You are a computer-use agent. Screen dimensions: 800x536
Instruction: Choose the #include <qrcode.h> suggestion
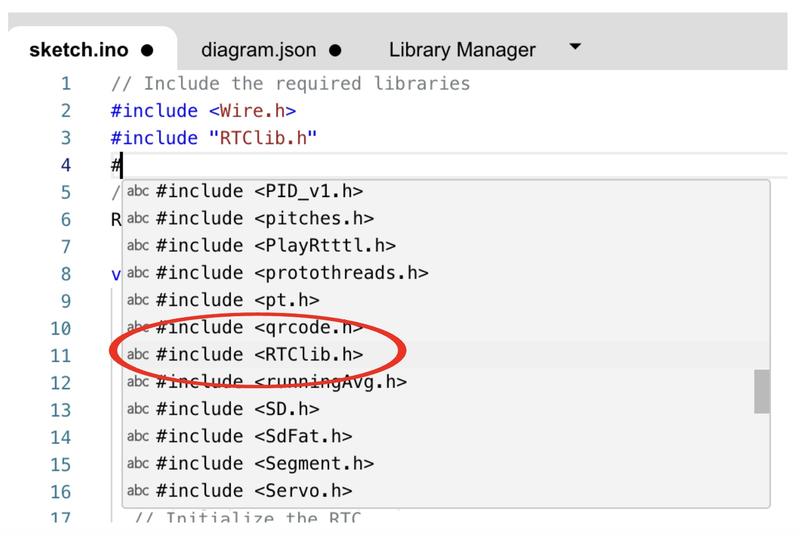(445, 327)
